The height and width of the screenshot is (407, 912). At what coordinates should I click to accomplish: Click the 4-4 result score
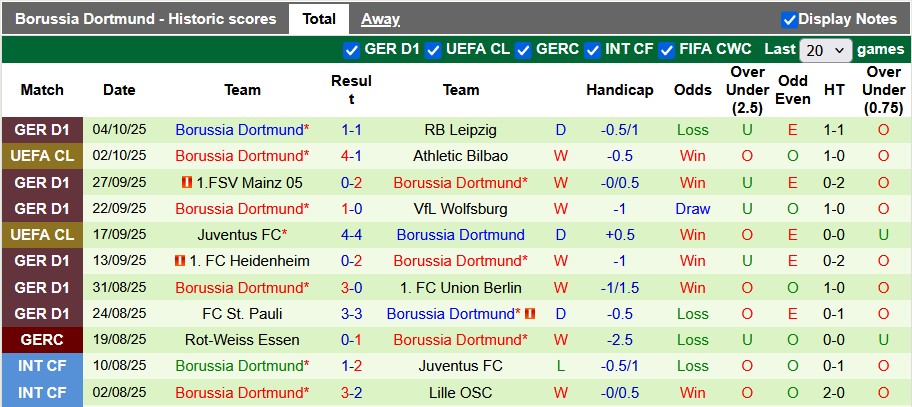[351, 235]
